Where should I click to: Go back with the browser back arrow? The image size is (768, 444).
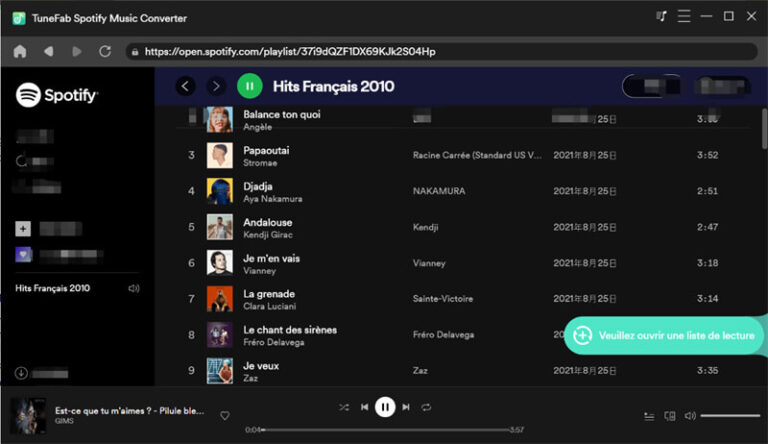coord(48,51)
